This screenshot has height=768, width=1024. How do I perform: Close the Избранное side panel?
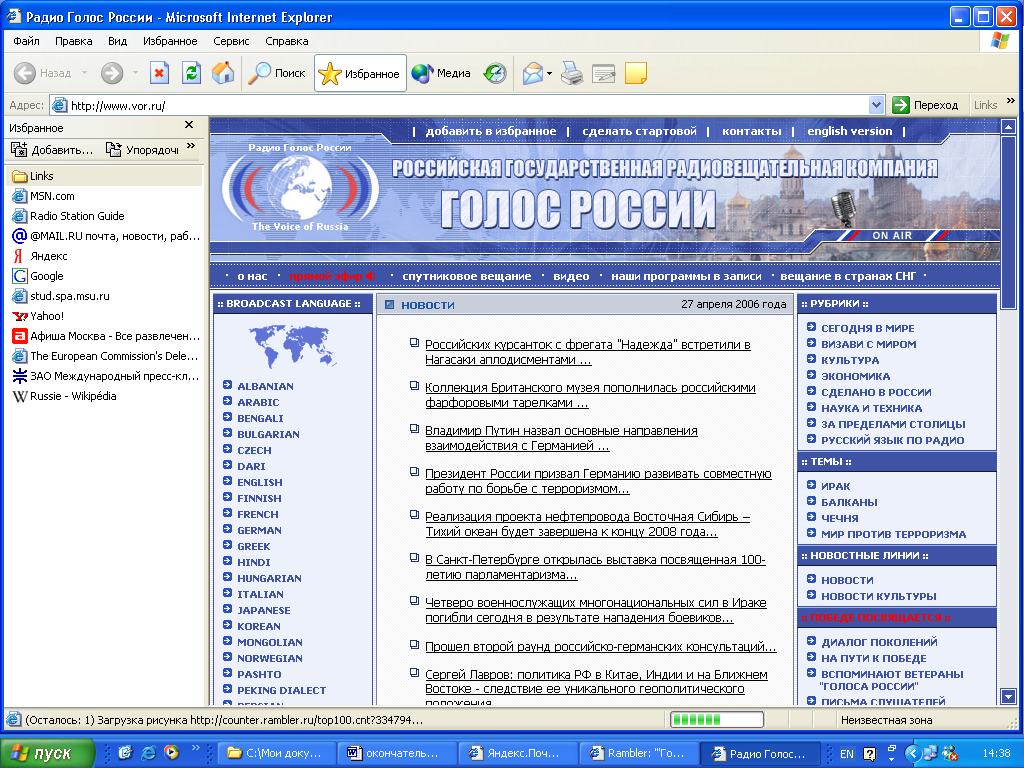pos(189,125)
